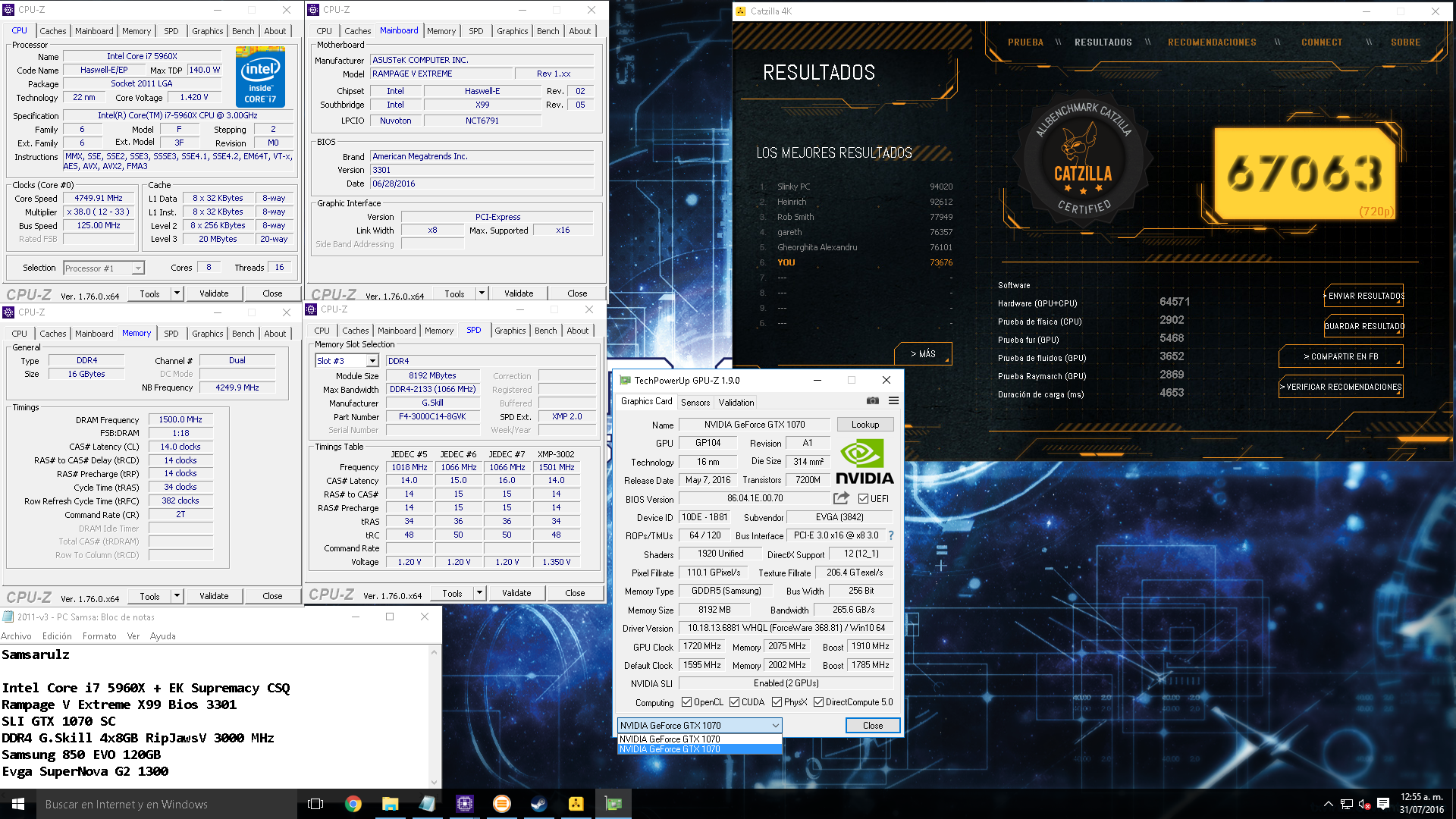Click Validate in the Mainboard CPU-Z window

(519, 293)
